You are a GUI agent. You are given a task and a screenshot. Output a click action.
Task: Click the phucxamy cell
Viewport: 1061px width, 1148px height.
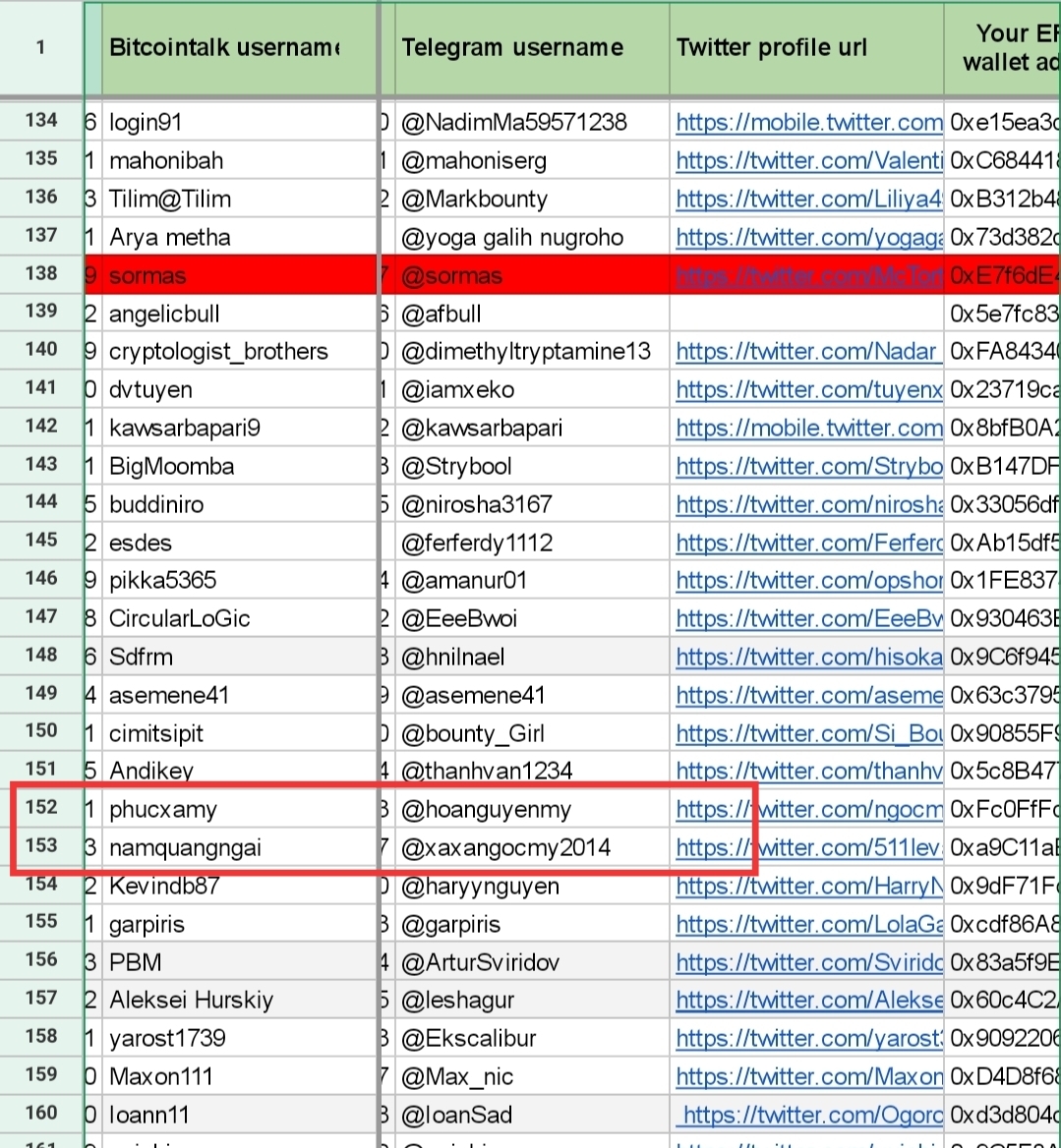[239, 809]
